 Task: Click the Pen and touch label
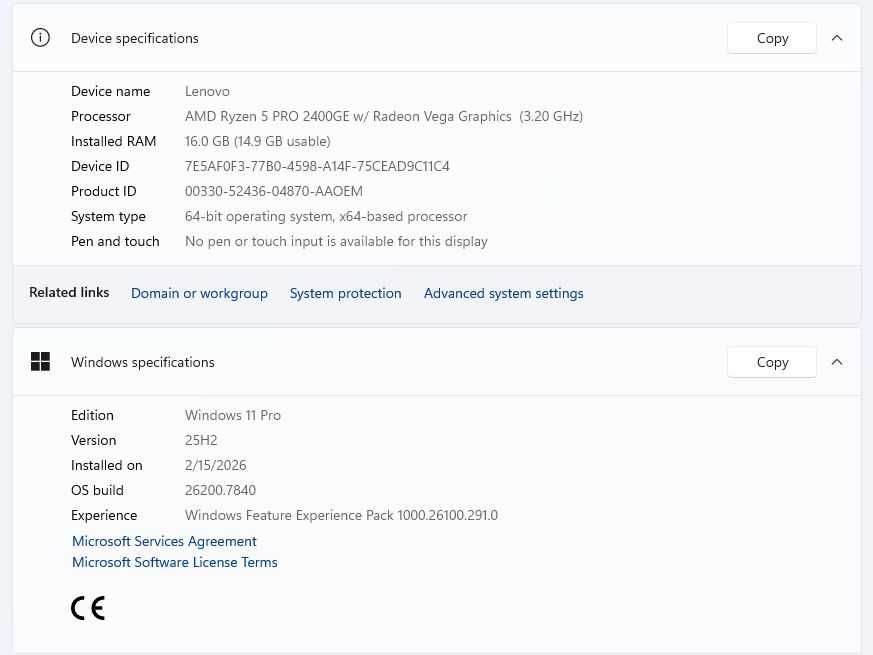pyautogui.click(x=115, y=241)
